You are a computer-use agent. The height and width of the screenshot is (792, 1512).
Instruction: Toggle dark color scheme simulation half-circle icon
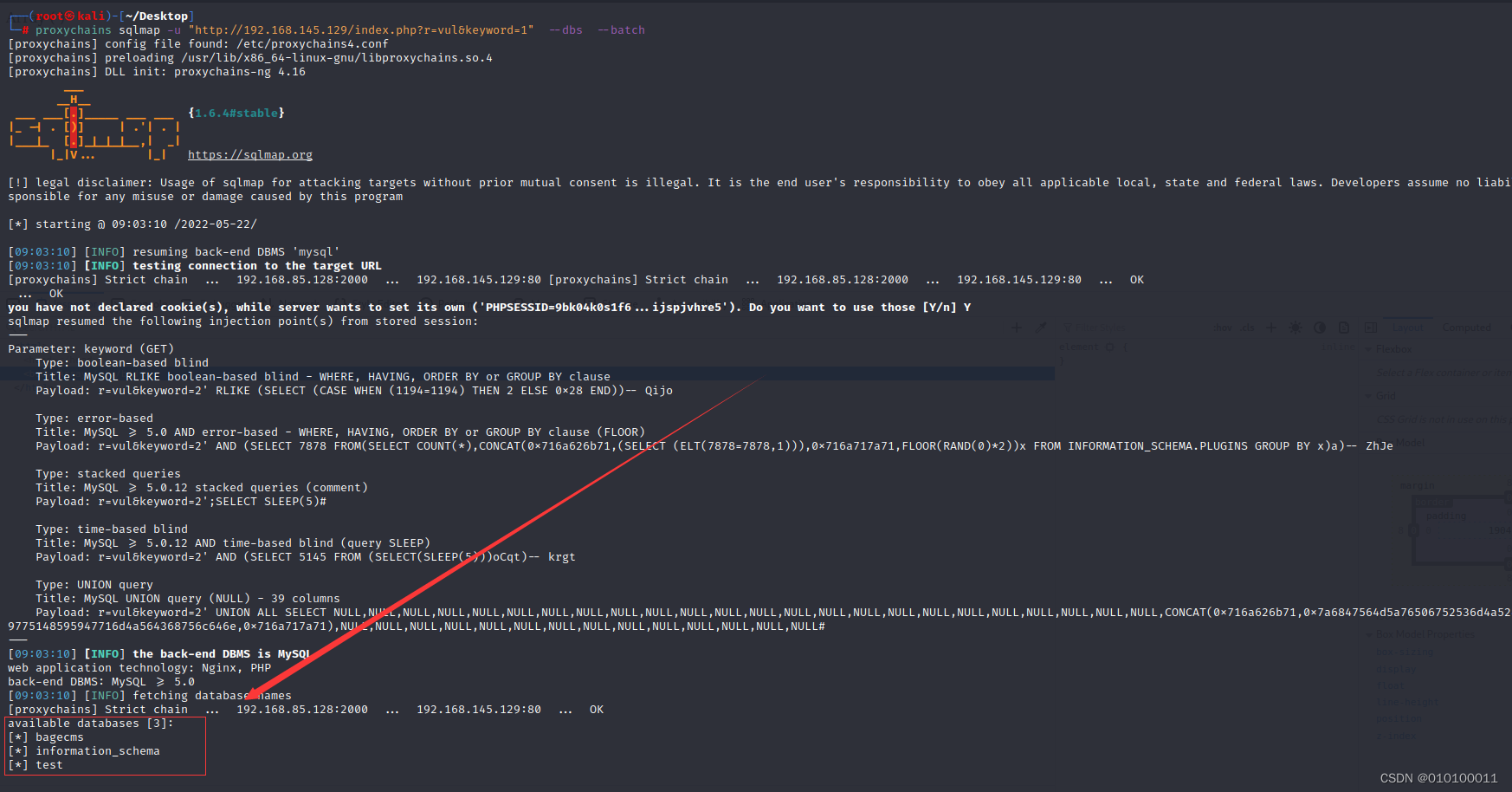coord(1320,328)
